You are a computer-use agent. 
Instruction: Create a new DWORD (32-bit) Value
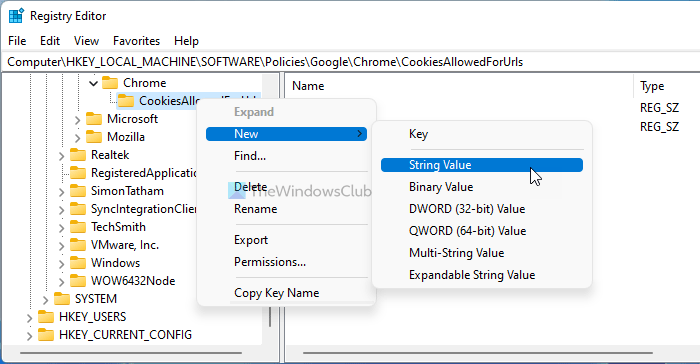tap(482, 209)
